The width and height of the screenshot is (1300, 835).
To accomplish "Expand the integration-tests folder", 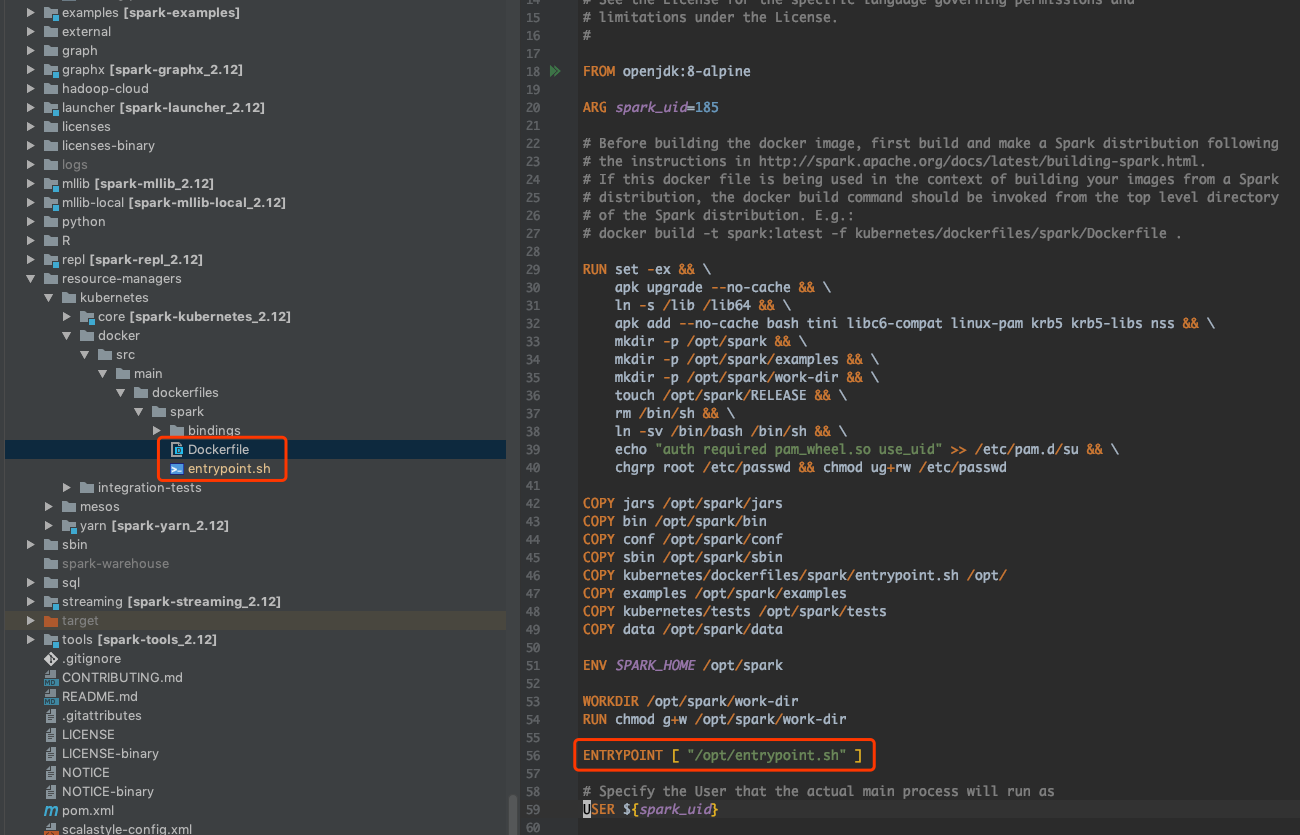I will pyautogui.click(x=67, y=488).
